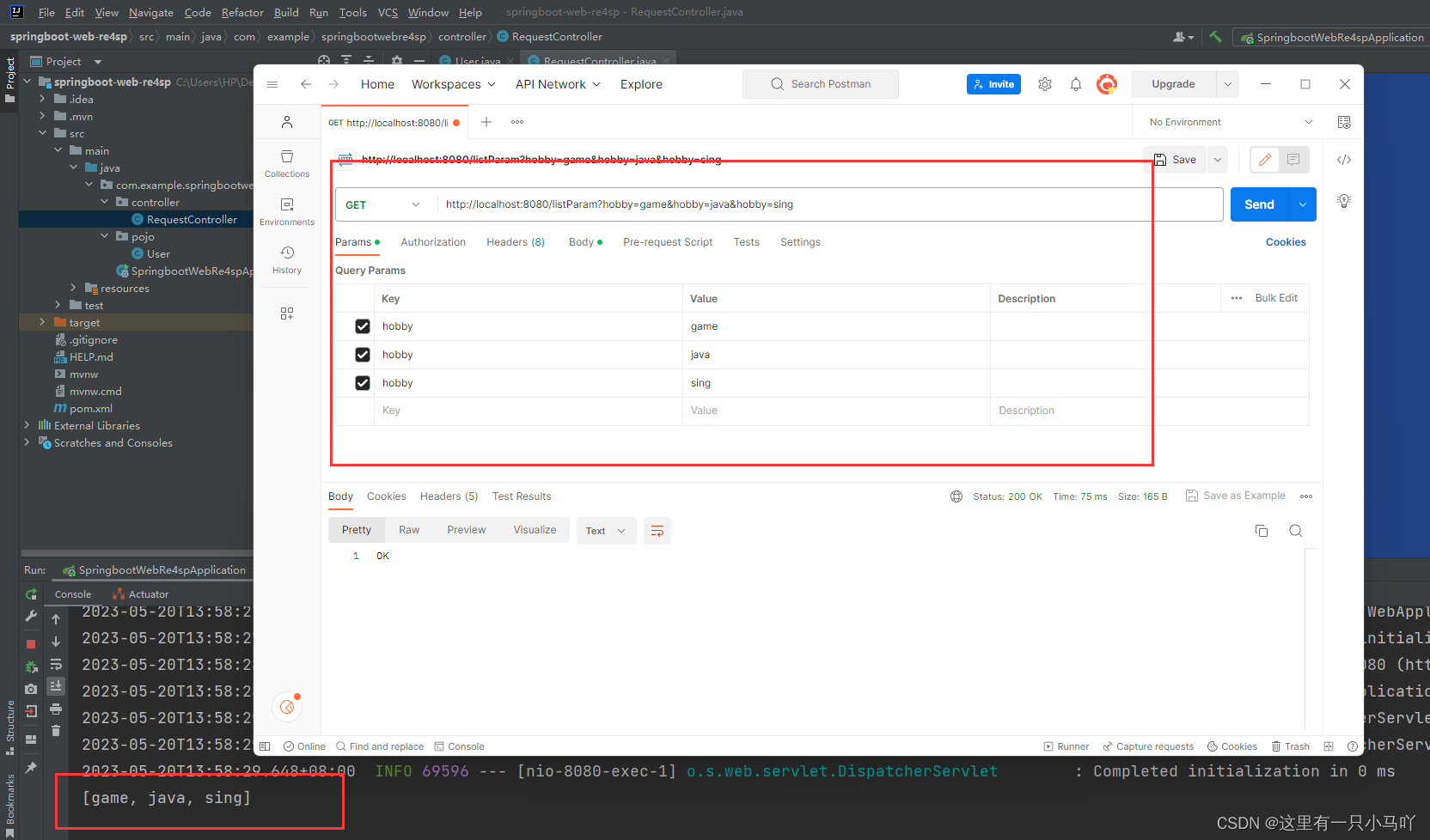
Task: Click the empty Key field
Action: 529,411
